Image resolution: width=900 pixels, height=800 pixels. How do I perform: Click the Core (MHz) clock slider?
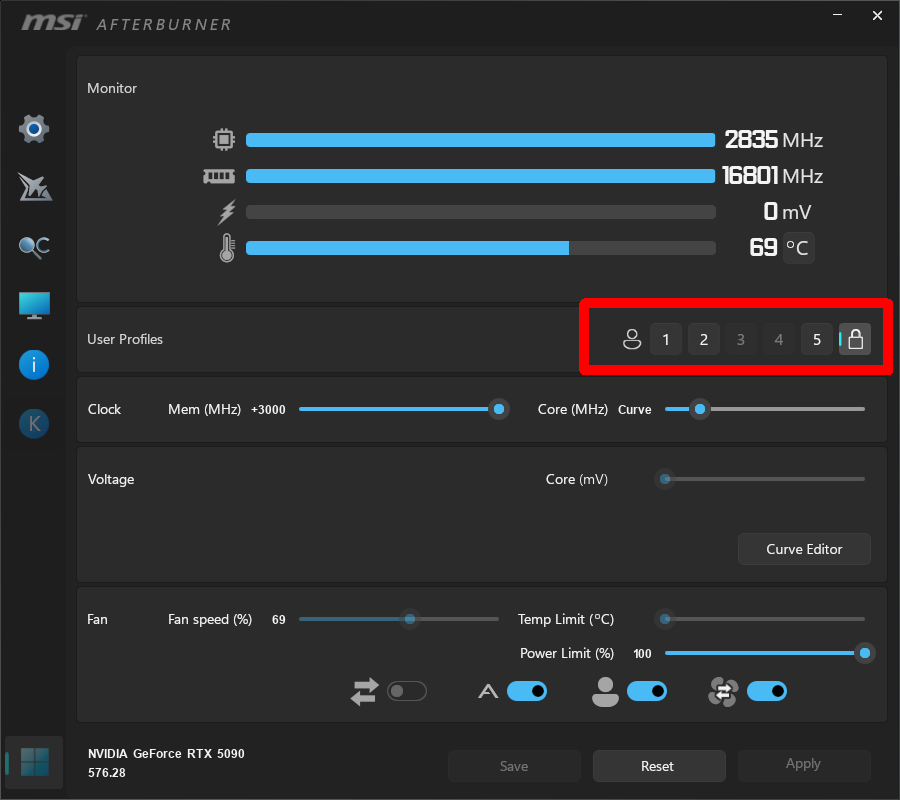[x=765, y=409]
